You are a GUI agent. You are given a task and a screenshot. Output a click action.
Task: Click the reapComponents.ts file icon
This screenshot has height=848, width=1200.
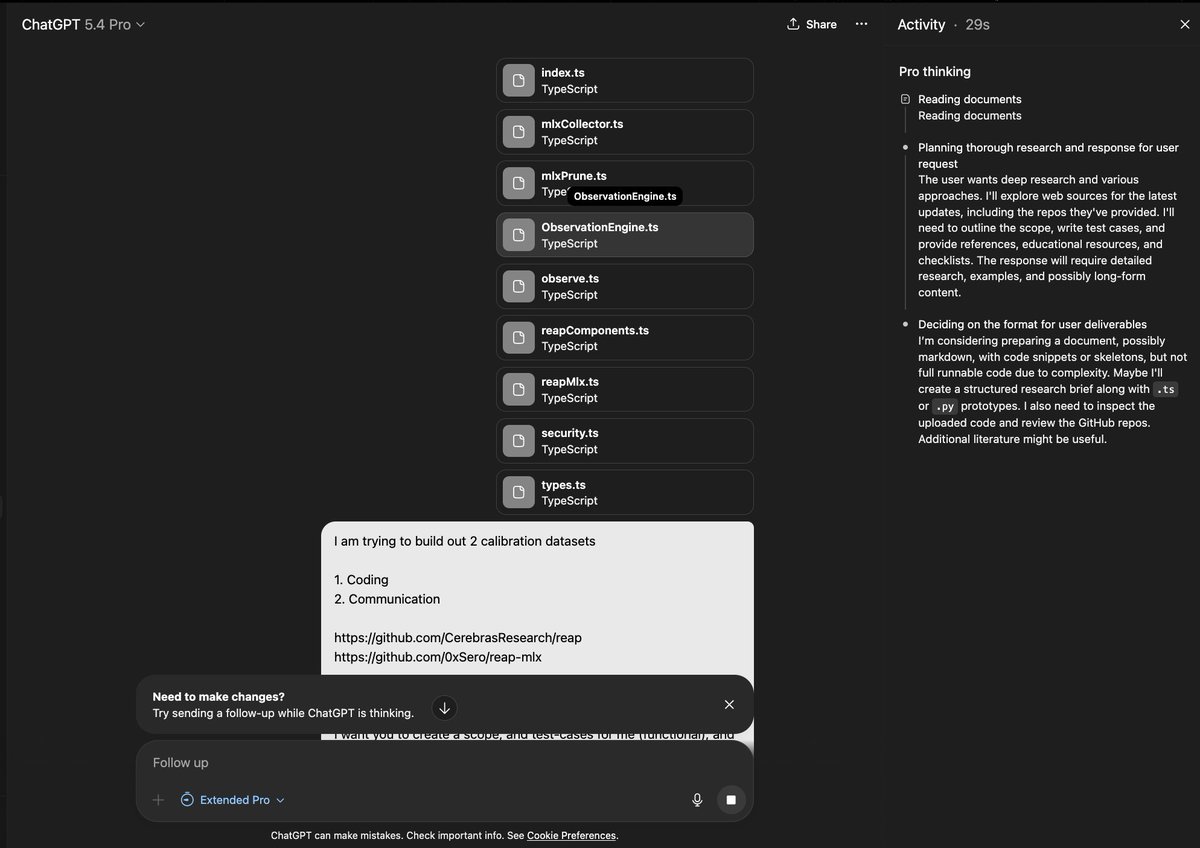[518, 338]
